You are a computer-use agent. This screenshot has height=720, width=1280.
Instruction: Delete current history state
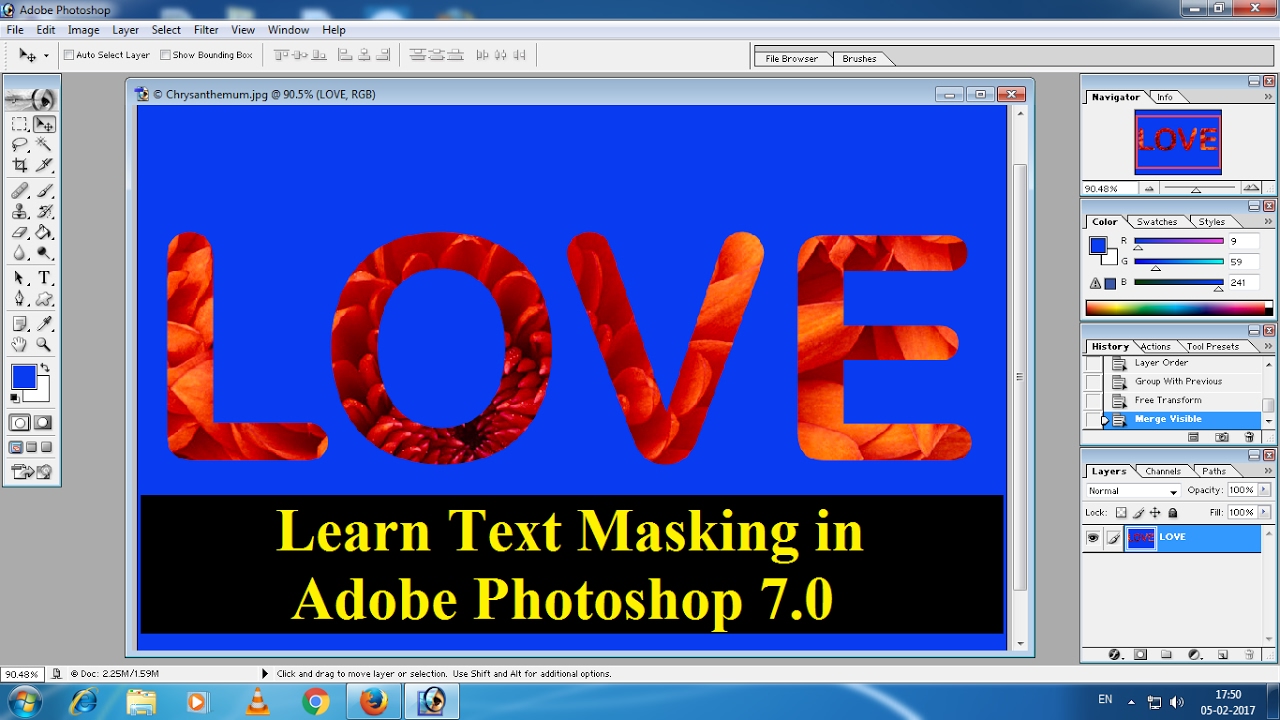tap(1249, 437)
